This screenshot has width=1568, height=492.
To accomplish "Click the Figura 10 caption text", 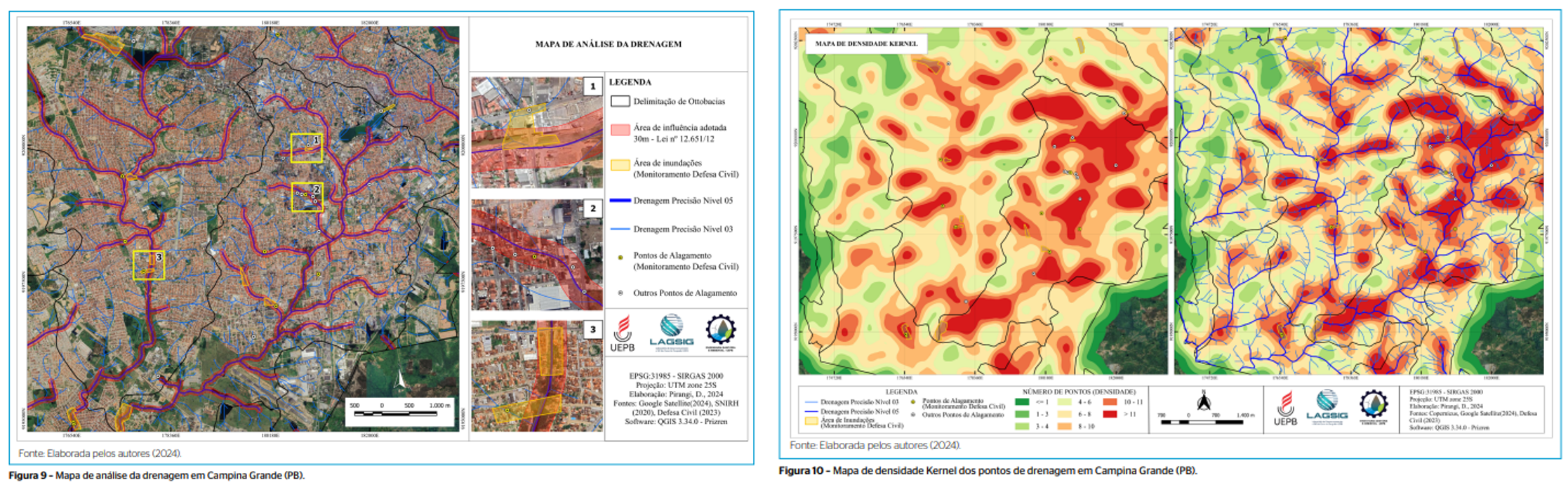I will tap(988, 470).
